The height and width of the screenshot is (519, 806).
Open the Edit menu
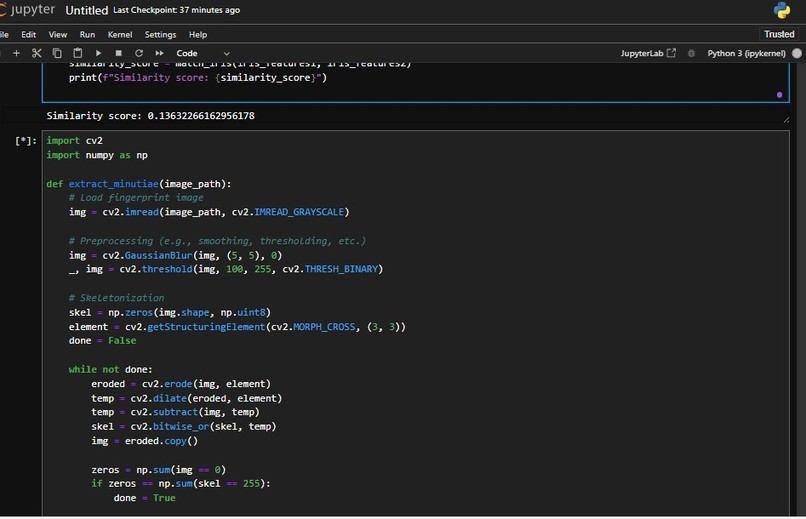click(x=28, y=34)
